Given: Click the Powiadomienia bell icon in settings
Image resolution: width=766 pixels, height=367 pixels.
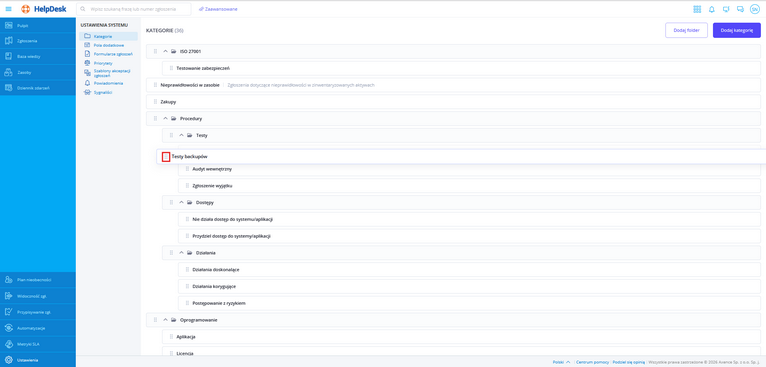Looking at the screenshot, I should click(87, 83).
